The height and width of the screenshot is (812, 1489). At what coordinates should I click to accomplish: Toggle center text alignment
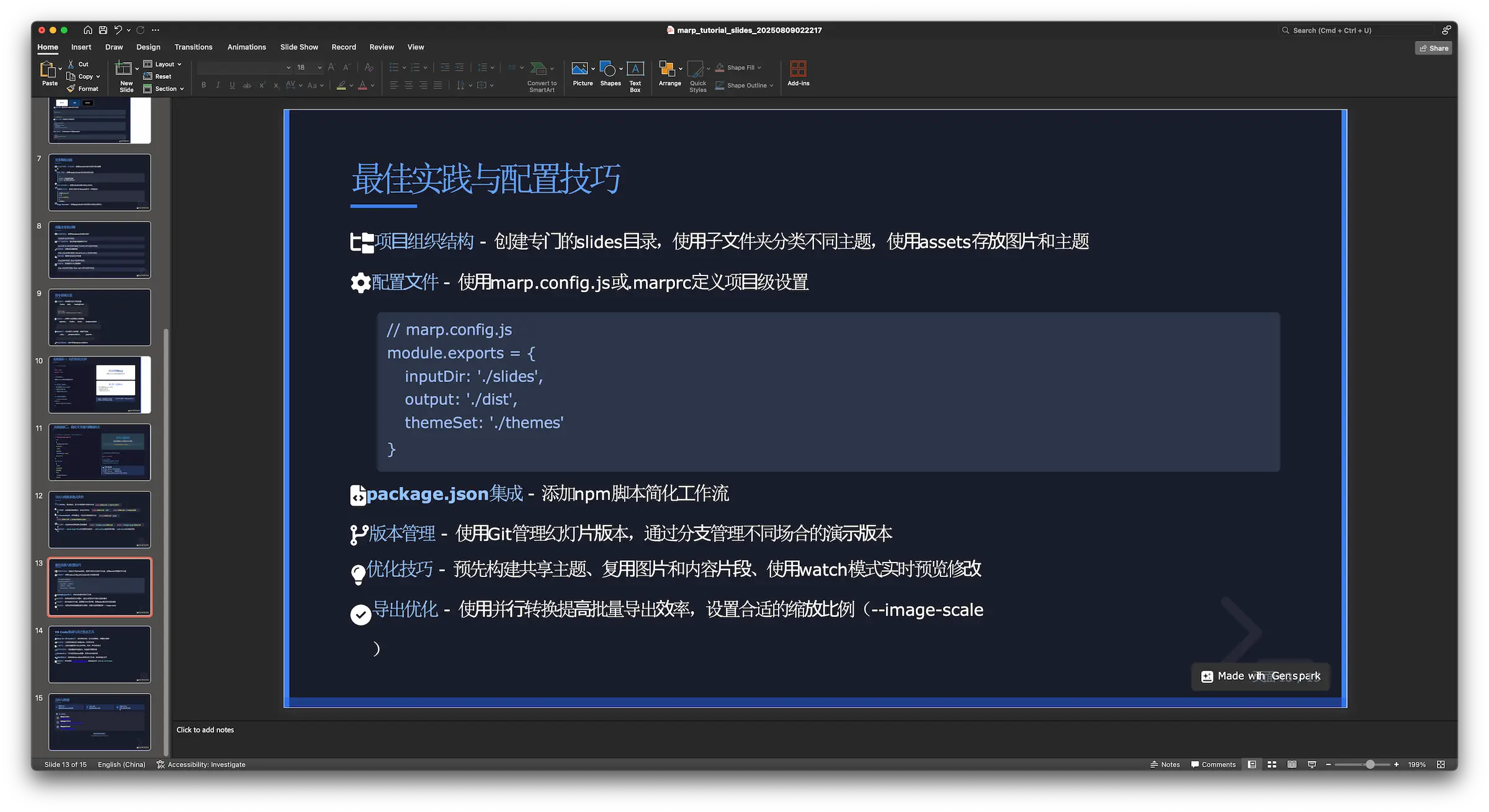(408, 85)
